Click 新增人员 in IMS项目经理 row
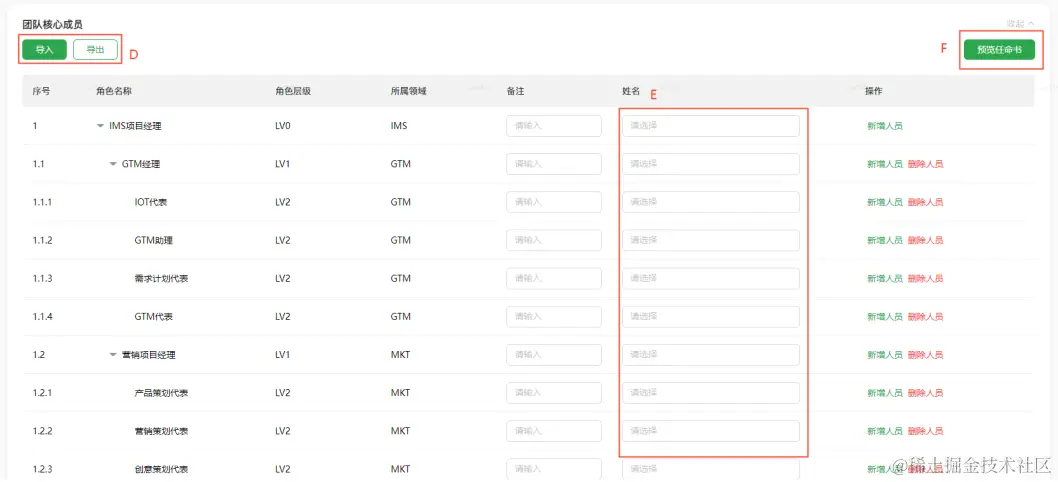Image resolution: width=1058 pixels, height=482 pixels. [x=885, y=126]
